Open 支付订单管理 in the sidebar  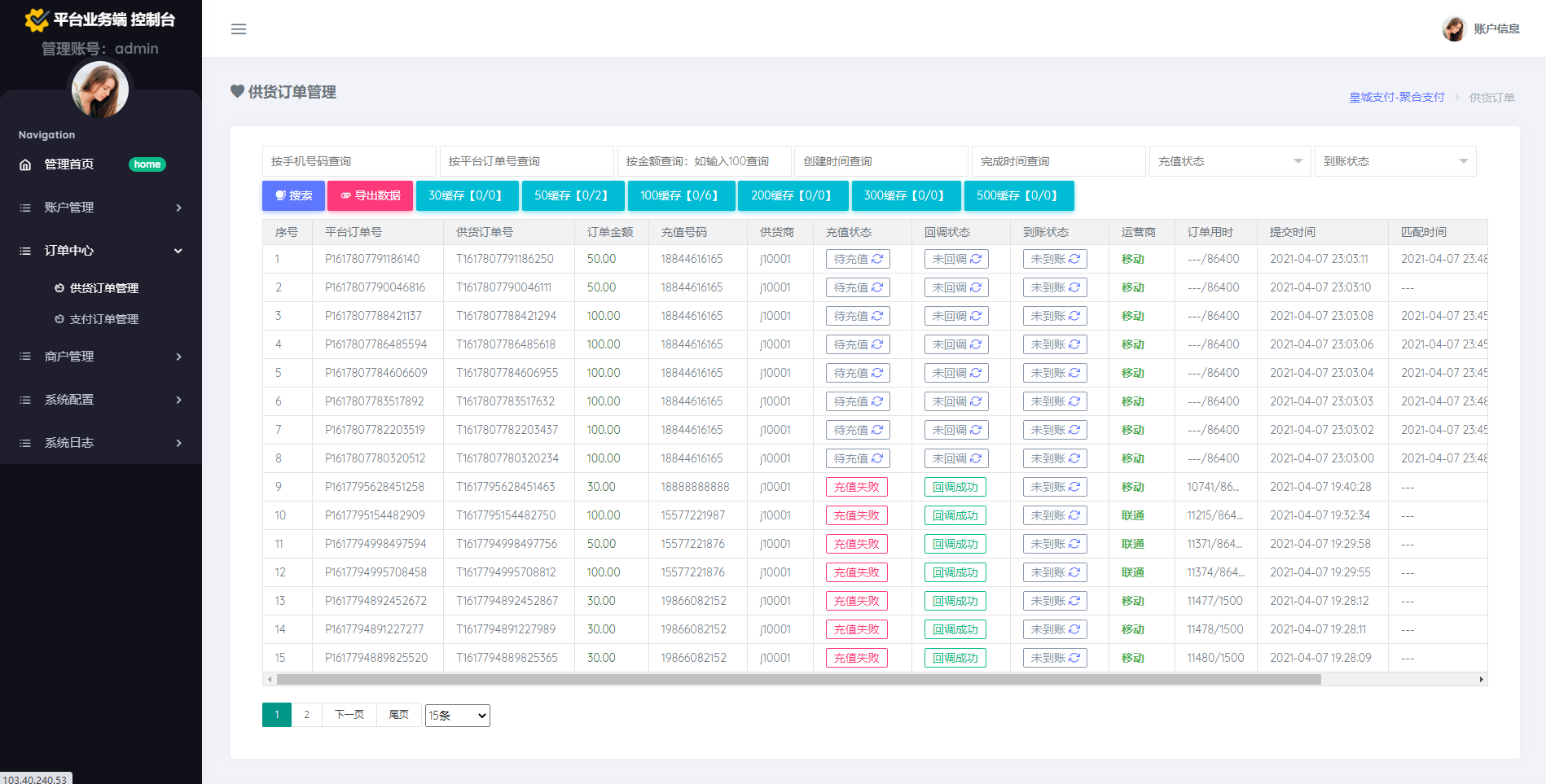[103, 319]
